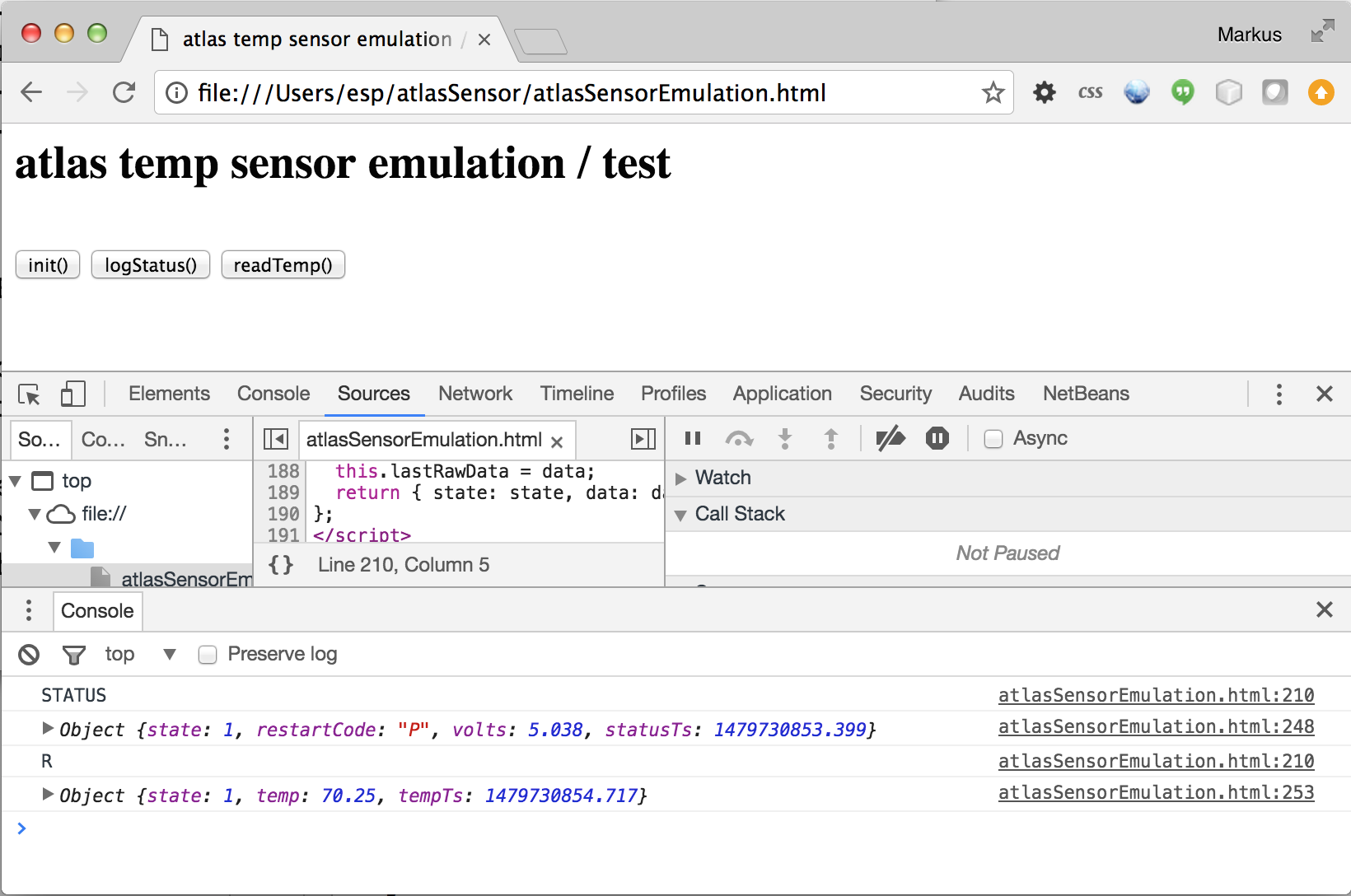This screenshot has height=896, width=1351.
Task: Click the console prompt input line
Action: [x=675, y=828]
